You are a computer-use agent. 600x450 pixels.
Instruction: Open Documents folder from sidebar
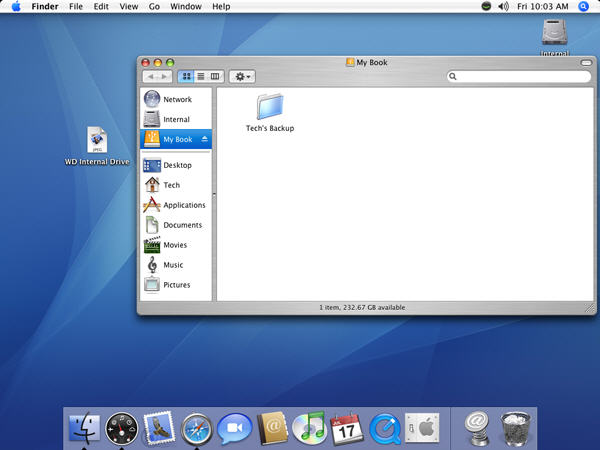(x=176, y=225)
